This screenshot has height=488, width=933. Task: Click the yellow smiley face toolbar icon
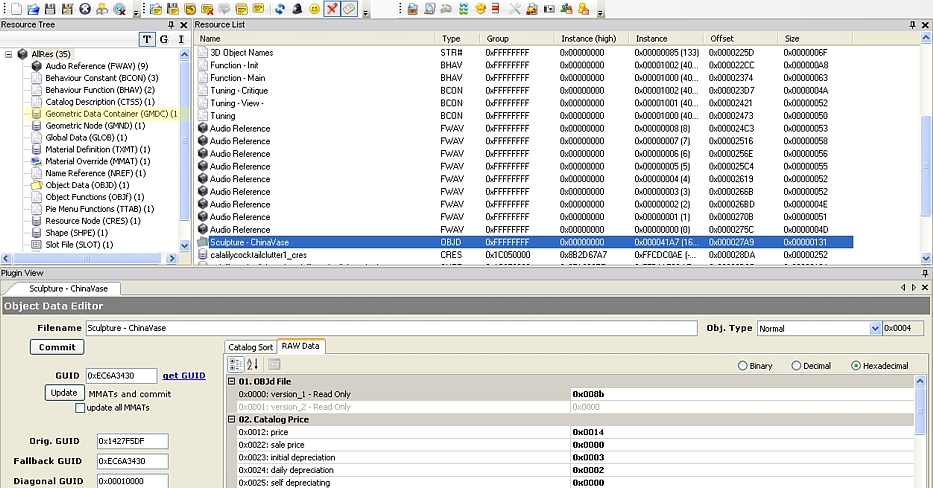[x=314, y=9]
